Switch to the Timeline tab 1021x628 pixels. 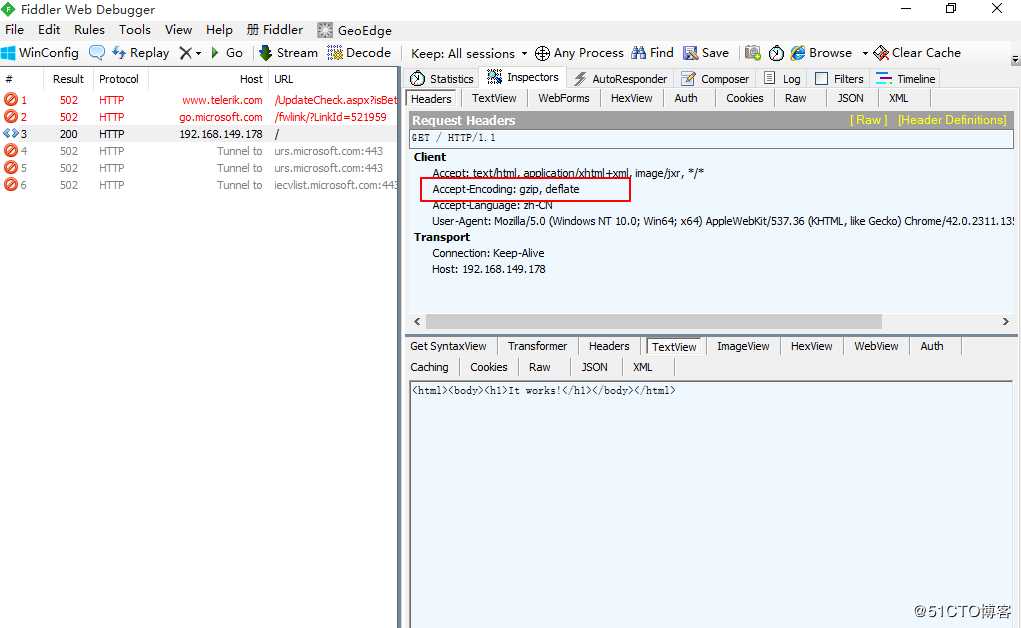click(906, 79)
